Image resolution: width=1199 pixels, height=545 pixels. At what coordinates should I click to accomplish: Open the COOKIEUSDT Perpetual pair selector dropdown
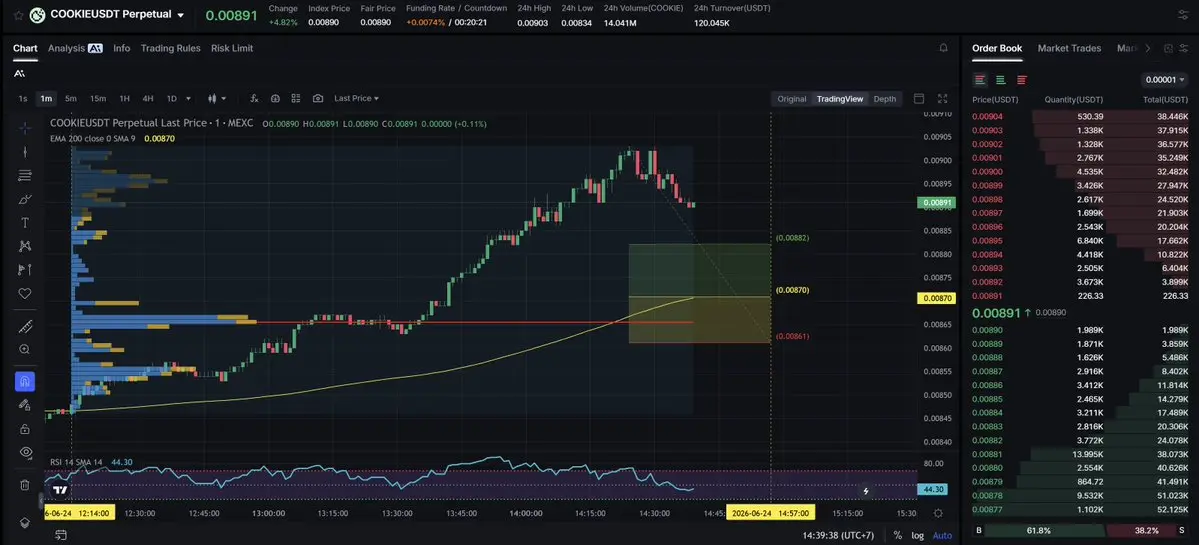coord(180,15)
